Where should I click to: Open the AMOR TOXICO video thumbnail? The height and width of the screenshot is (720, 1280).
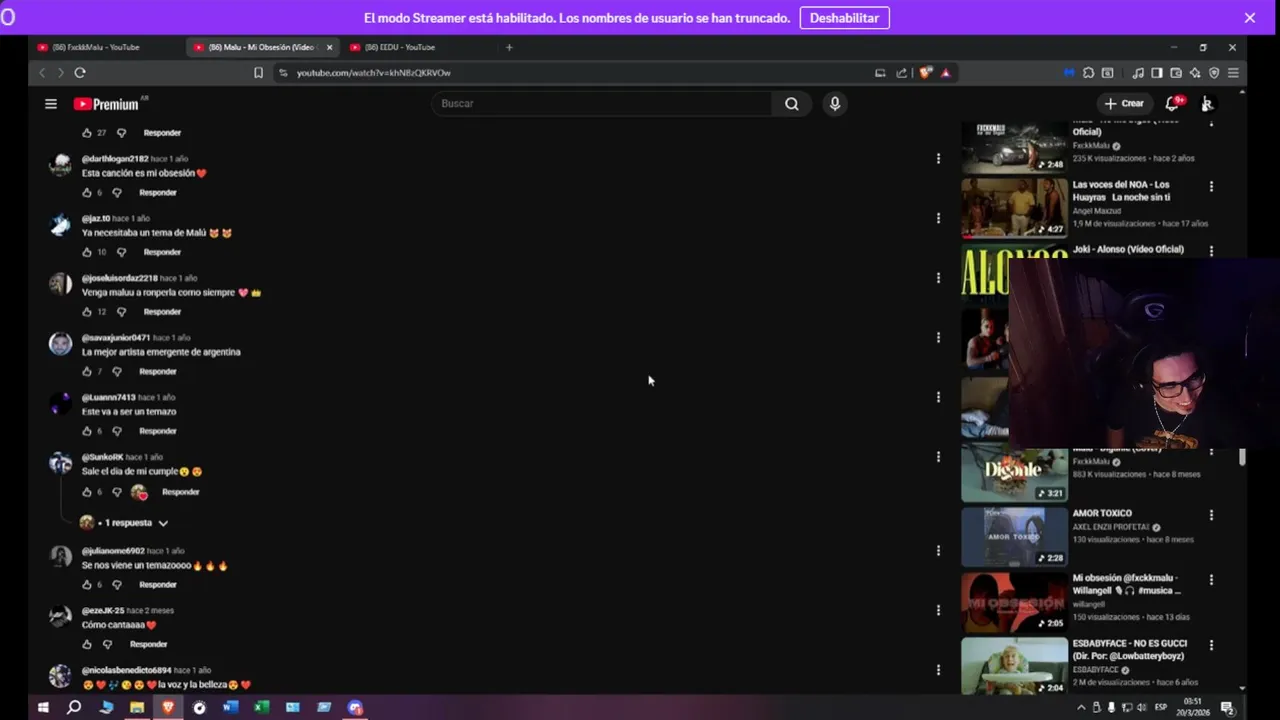pos(1014,537)
